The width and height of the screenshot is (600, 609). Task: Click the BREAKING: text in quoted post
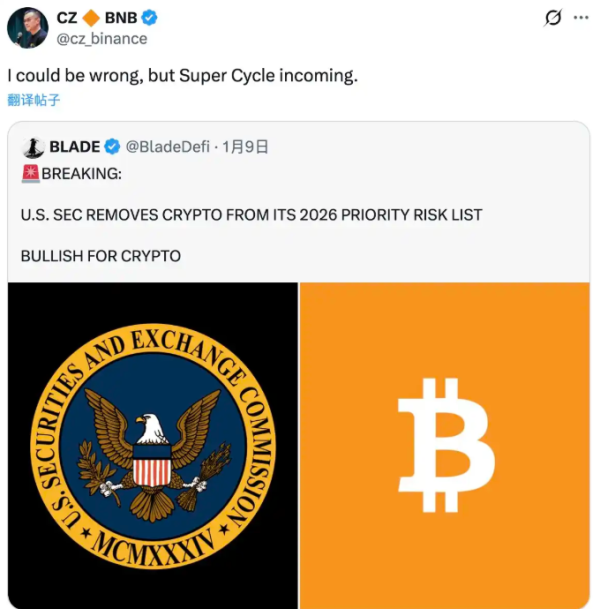[x=81, y=173]
